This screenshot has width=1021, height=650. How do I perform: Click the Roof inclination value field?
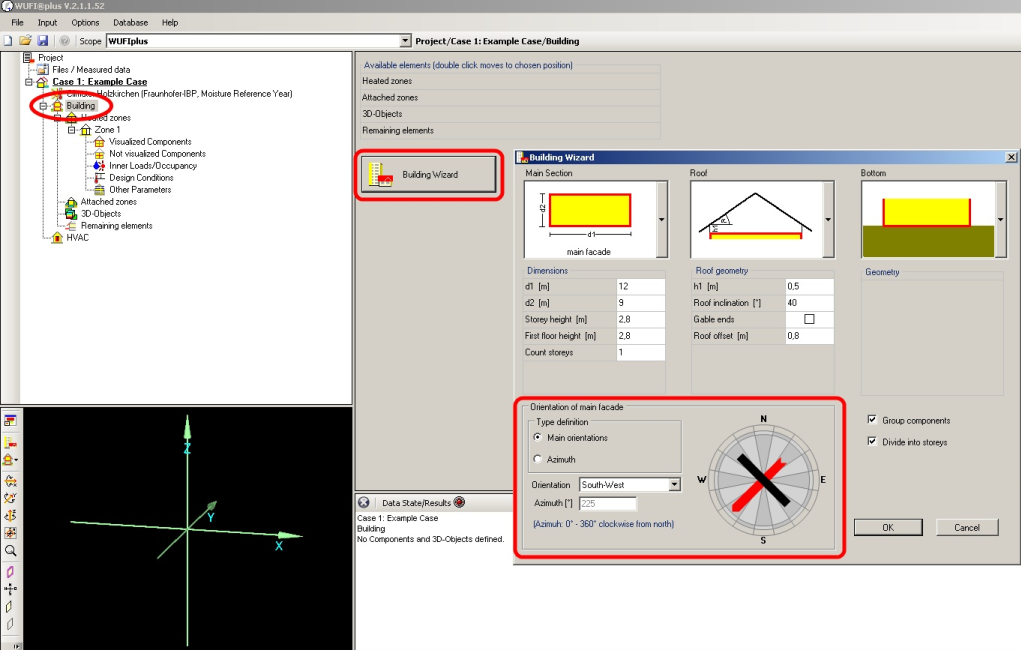pyautogui.click(x=809, y=303)
